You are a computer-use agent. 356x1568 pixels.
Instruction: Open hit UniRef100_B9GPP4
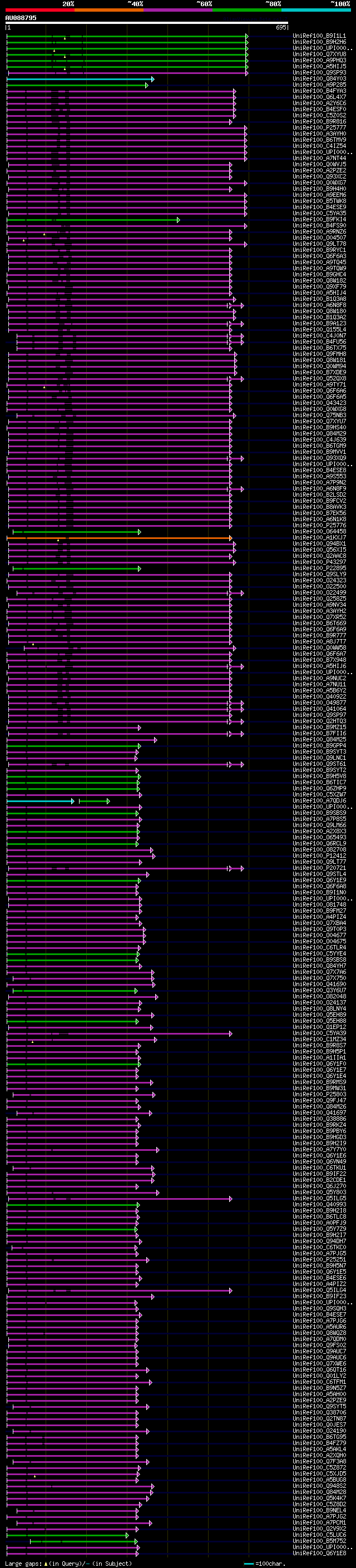tap(319, 746)
